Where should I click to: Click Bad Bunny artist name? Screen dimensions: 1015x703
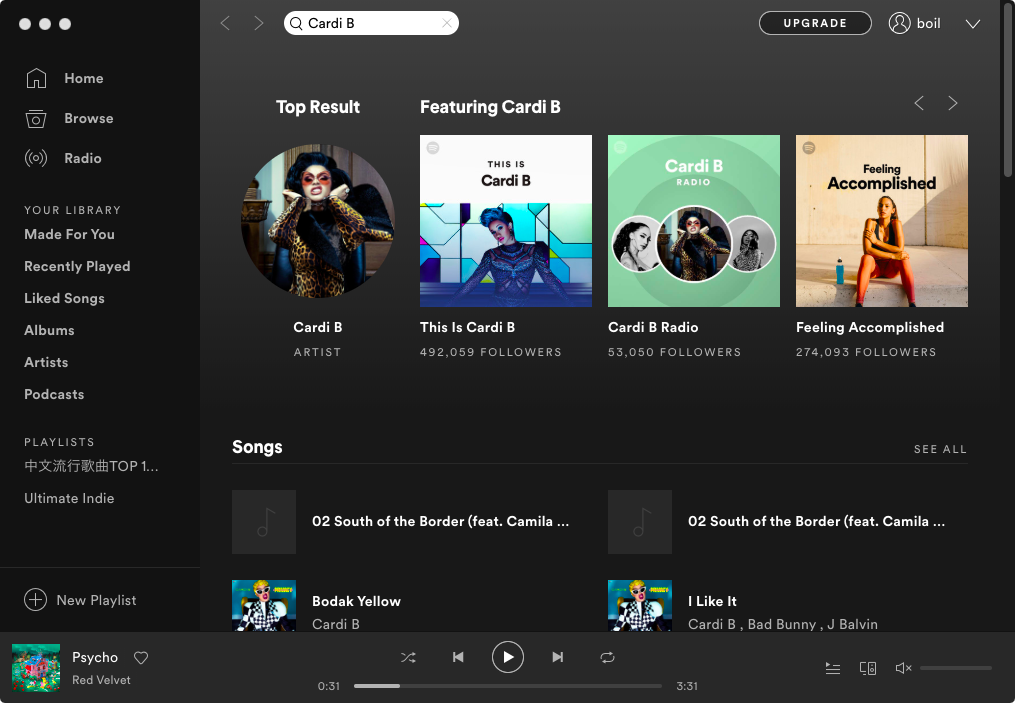click(781, 625)
